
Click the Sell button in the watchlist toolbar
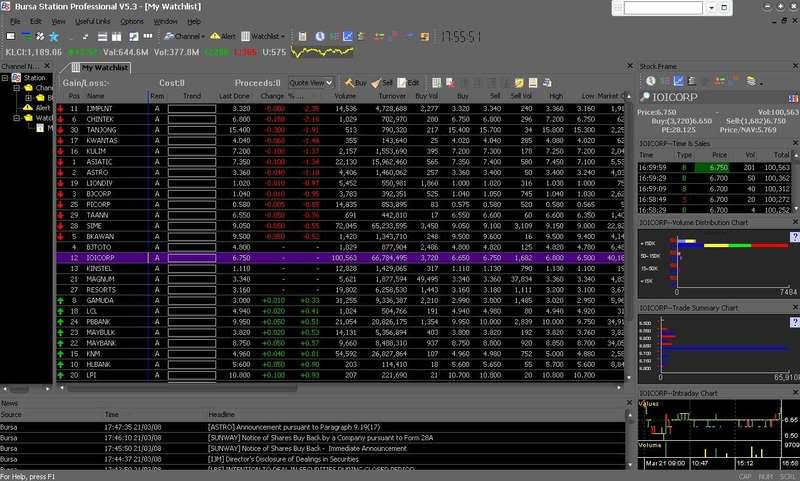point(382,83)
